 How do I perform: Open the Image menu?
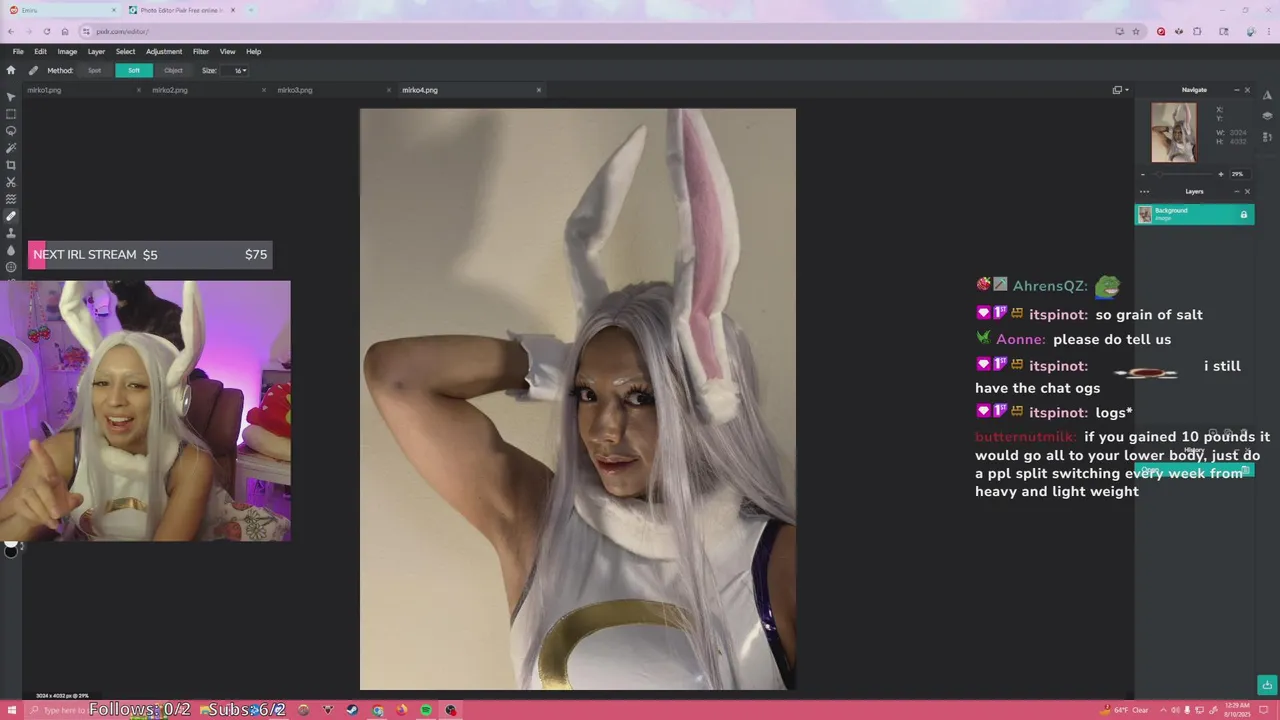coord(67,51)
